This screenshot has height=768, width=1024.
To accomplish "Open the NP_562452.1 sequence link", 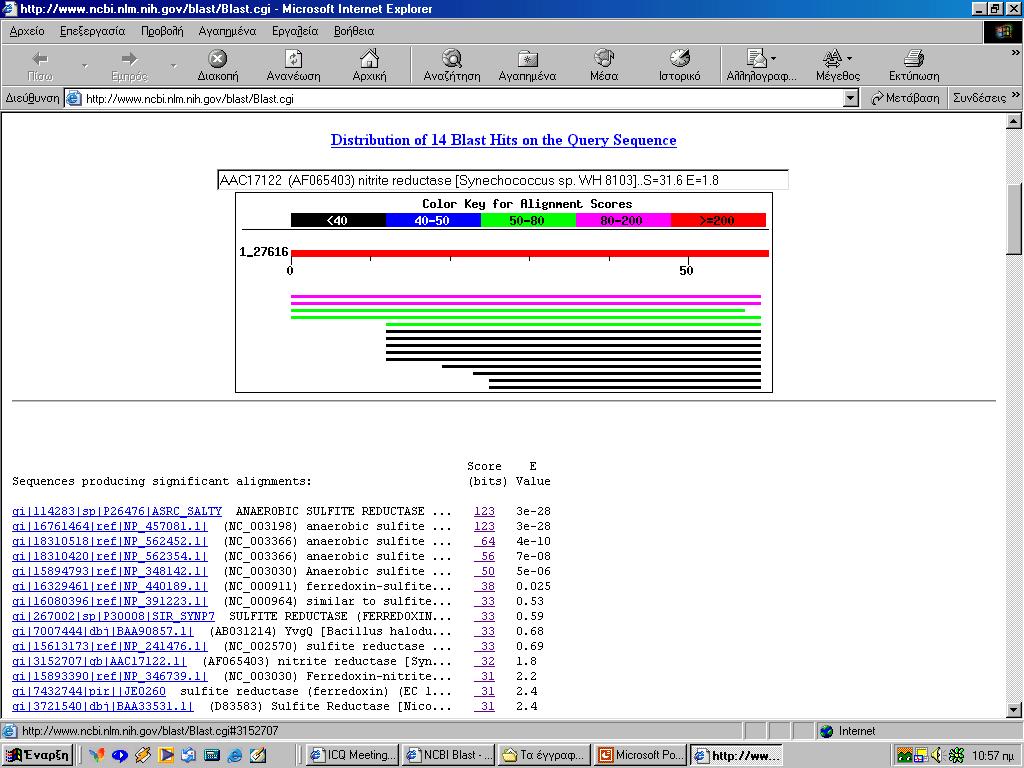I will (x=110, y=541).
